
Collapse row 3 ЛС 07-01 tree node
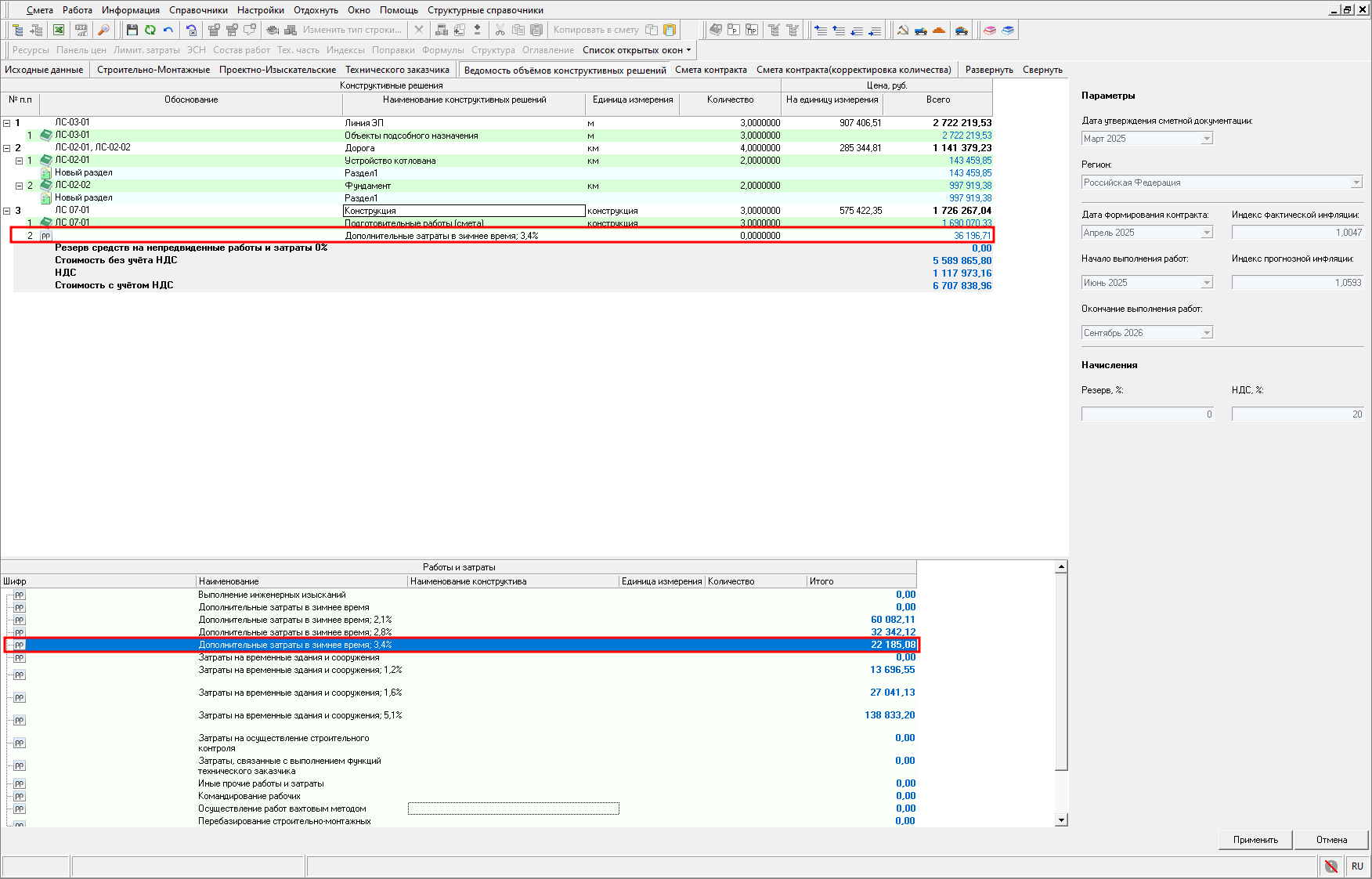pos(7,211)
